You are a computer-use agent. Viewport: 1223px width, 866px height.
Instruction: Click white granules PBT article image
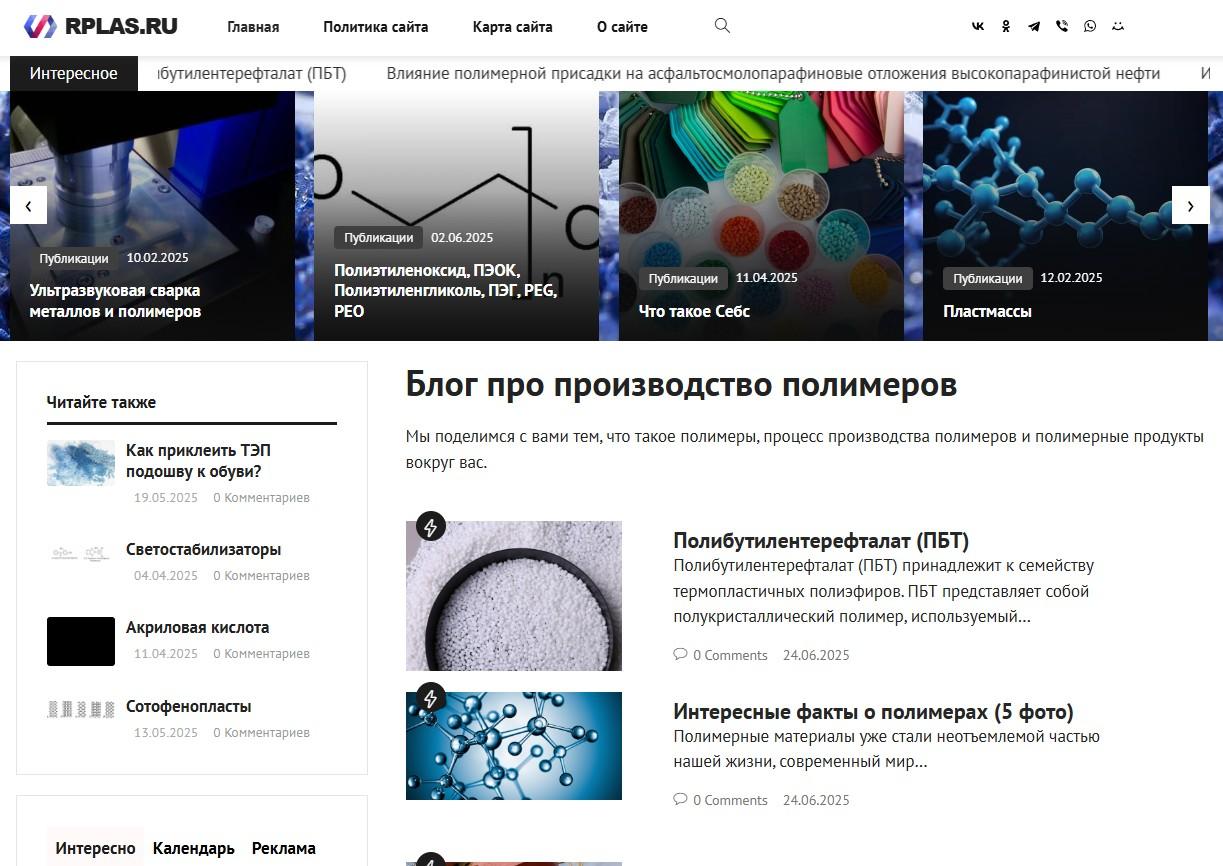(514, 596)
